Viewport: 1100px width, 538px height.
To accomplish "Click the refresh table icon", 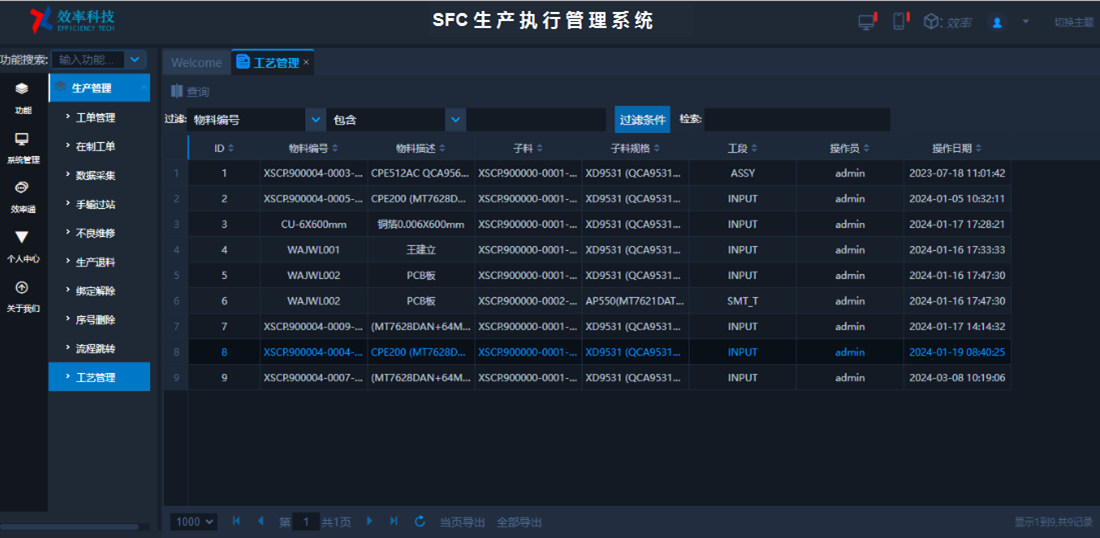I will (420, 521).
